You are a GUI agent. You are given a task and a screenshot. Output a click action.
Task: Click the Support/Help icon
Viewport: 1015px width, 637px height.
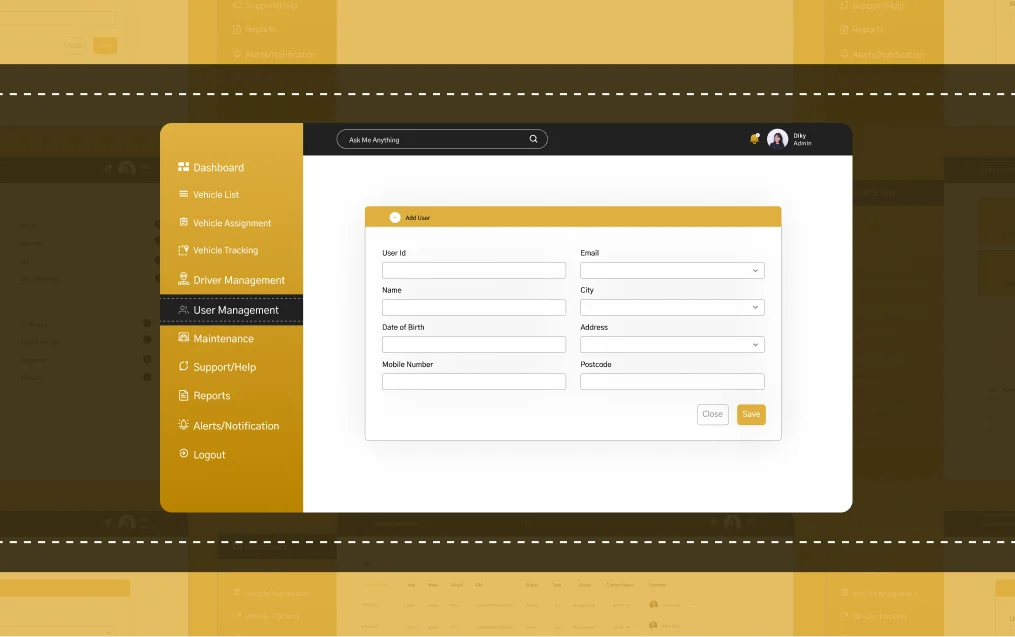click(x=183, y=367)
